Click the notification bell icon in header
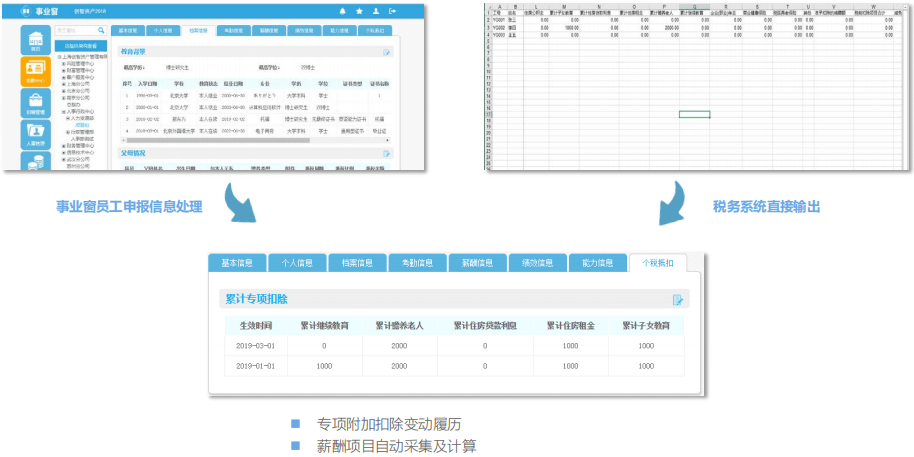 click(343, 11)
